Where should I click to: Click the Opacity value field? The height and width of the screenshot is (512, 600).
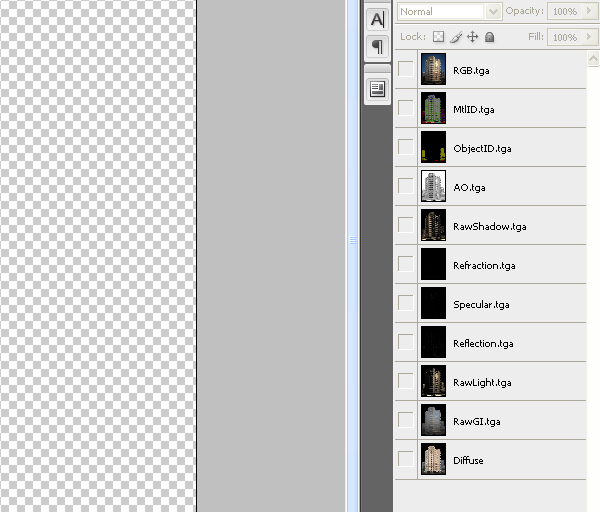(x=564, y=12)
